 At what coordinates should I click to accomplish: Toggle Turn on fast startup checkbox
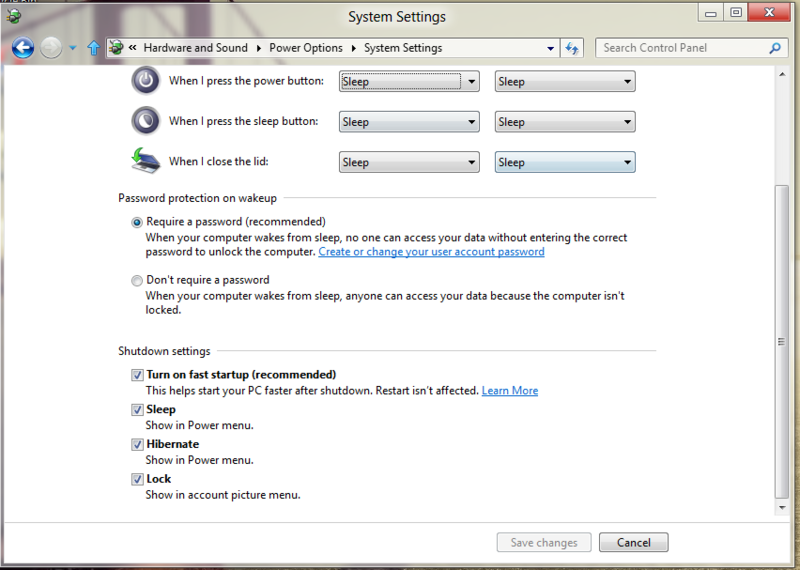coord(137,375)
